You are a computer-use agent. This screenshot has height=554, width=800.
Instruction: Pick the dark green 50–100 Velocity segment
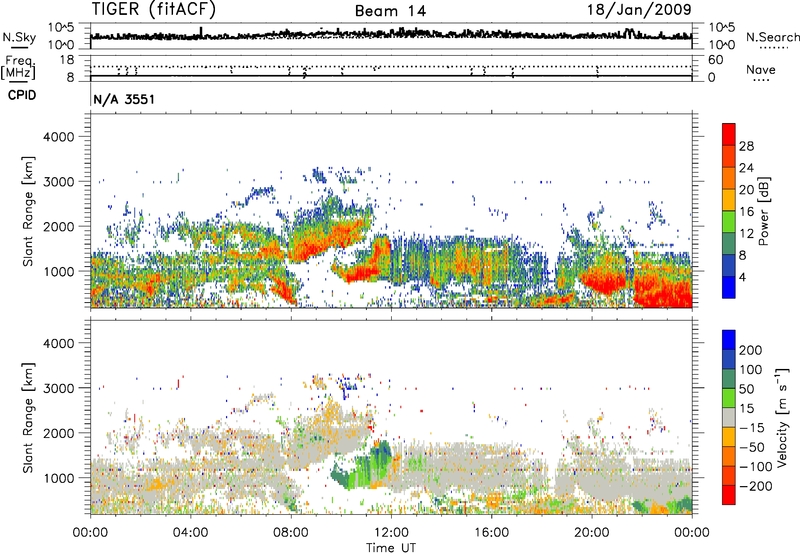(729, 379)
